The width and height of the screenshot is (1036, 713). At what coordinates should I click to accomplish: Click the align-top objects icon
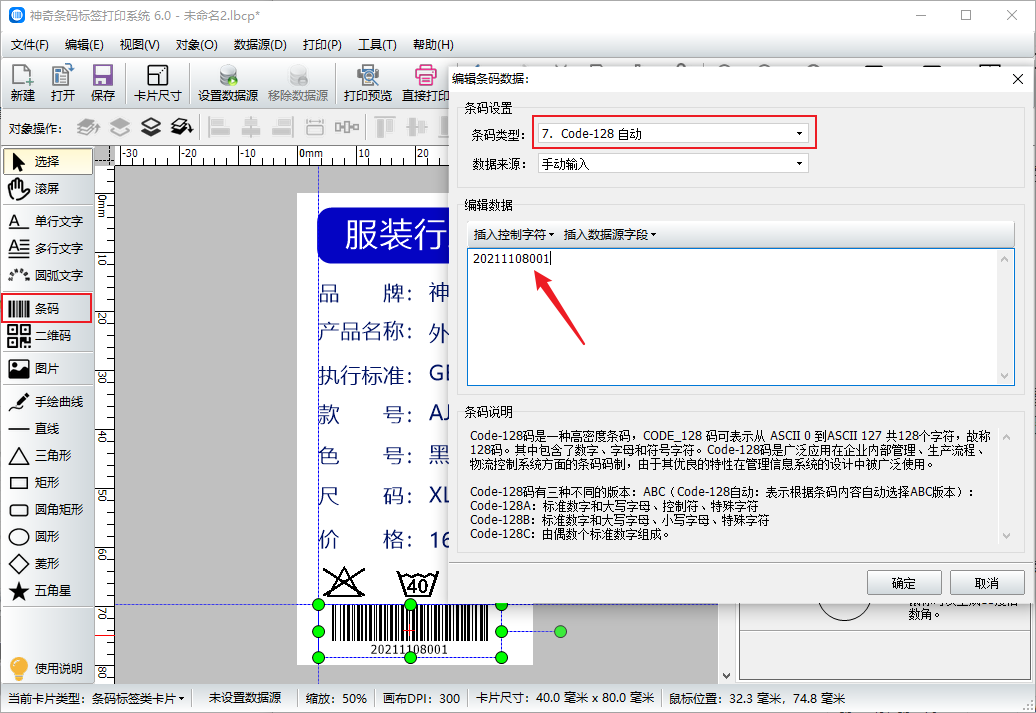(x=385, y=127)
